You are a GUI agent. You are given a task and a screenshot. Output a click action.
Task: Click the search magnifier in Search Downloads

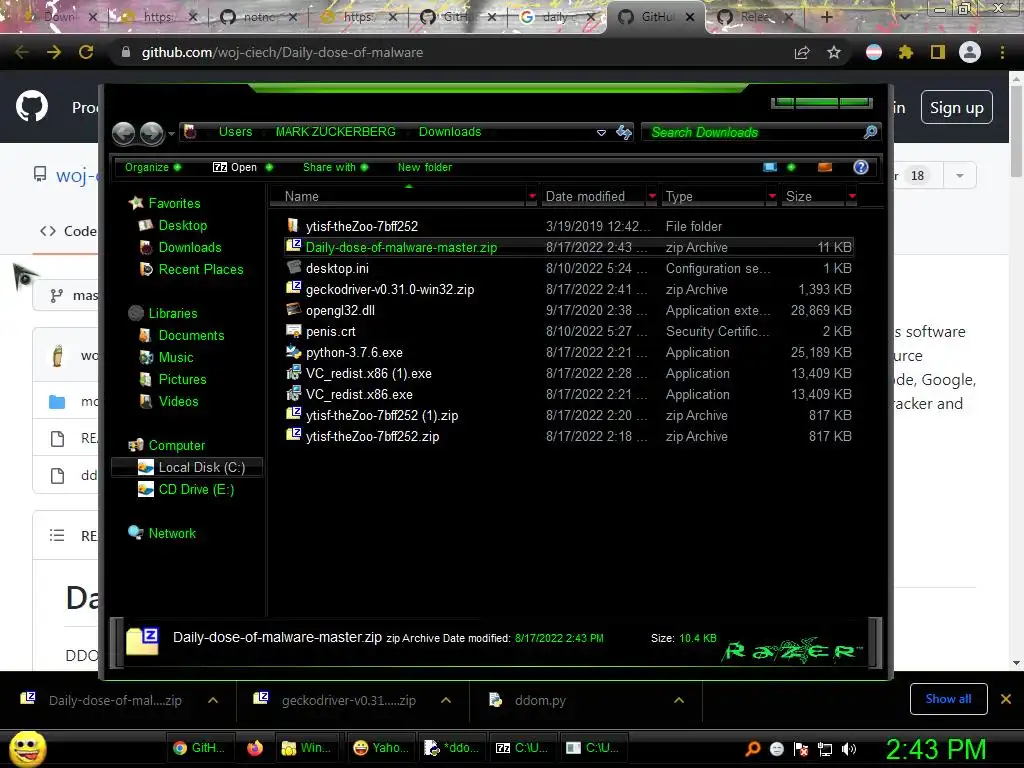pos(870,132)
